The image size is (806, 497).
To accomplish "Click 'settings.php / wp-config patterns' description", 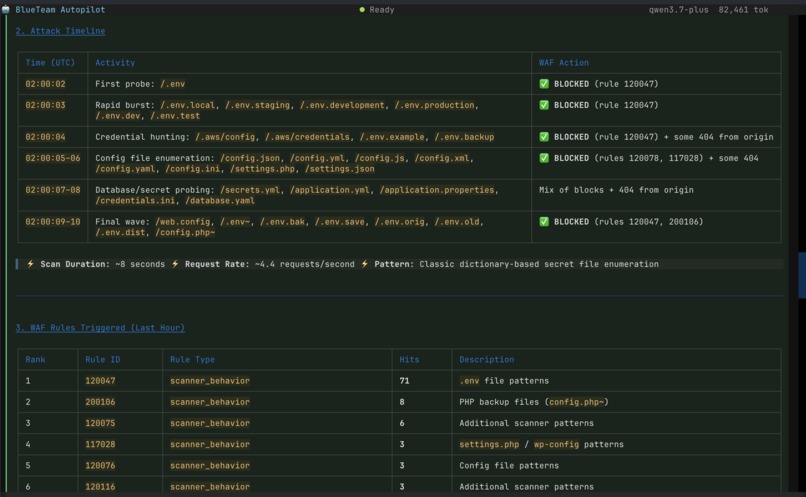I will tap(541, 444).
